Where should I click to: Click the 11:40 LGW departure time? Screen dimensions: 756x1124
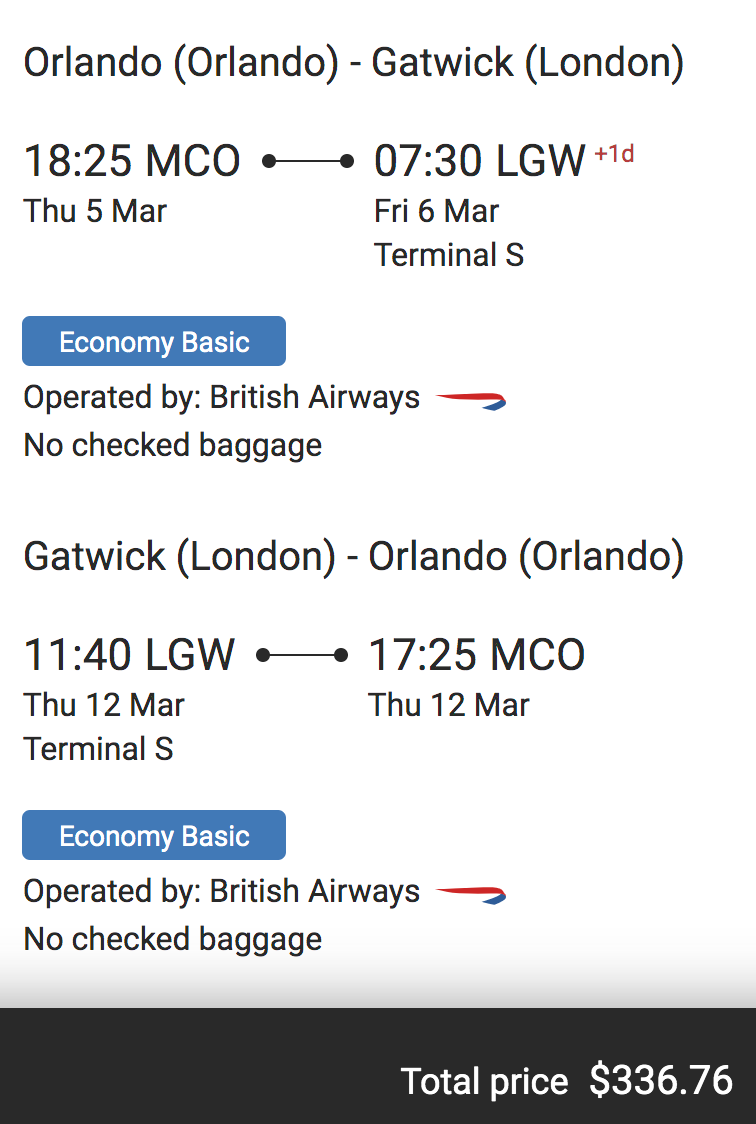[129, 655]
